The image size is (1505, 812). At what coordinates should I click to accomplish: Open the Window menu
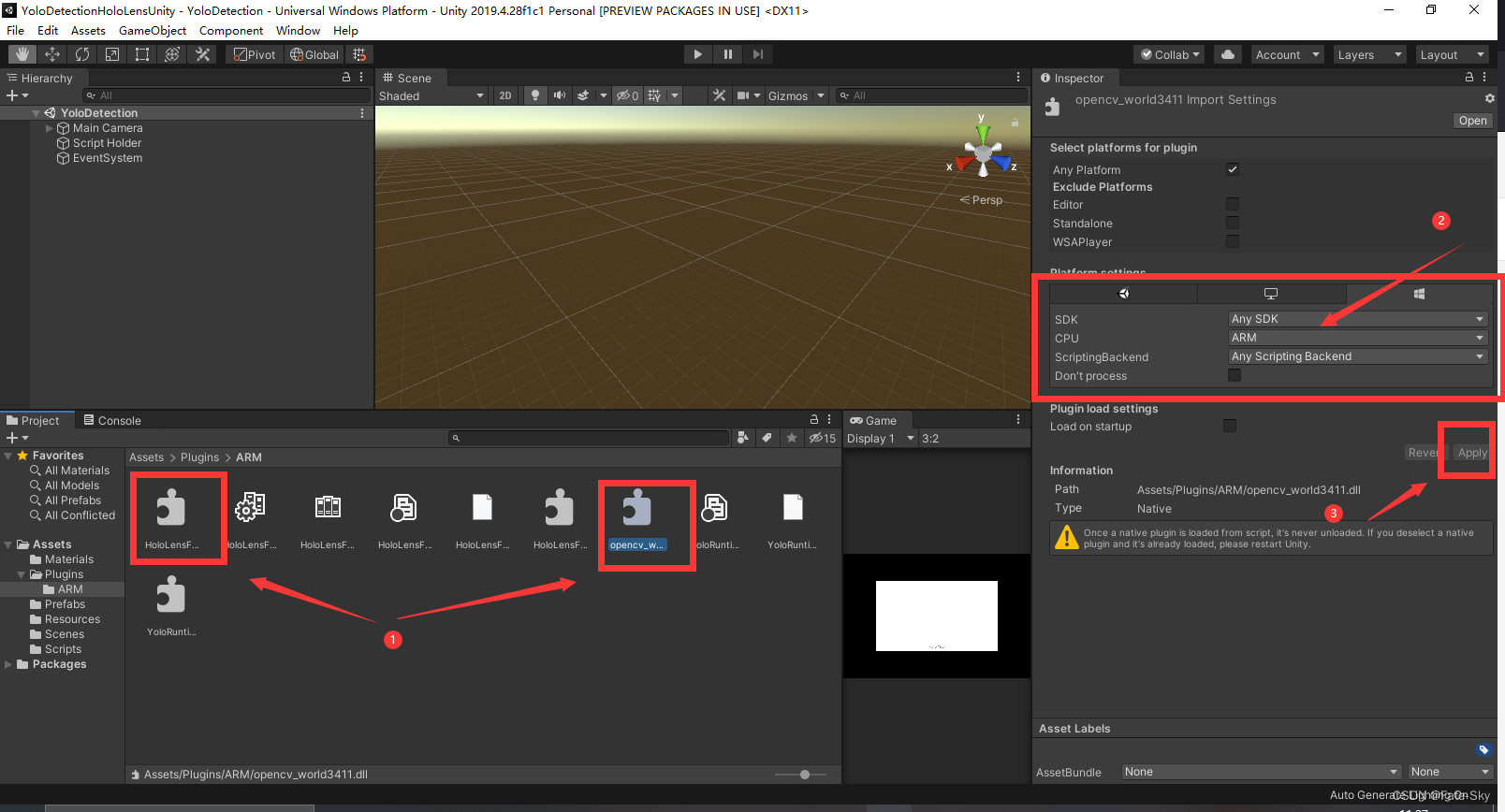298,30
